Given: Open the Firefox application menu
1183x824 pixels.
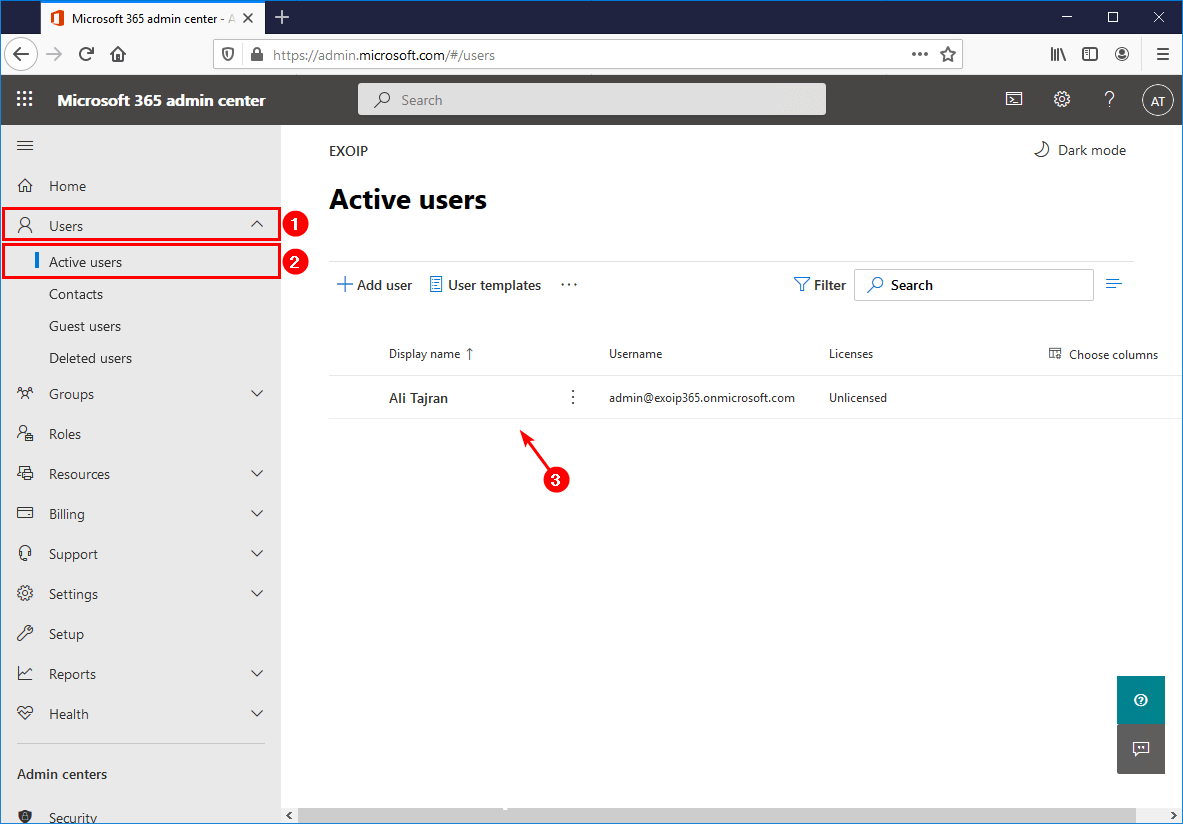Looking at the screenshot, I should (x=1162, y=54).
